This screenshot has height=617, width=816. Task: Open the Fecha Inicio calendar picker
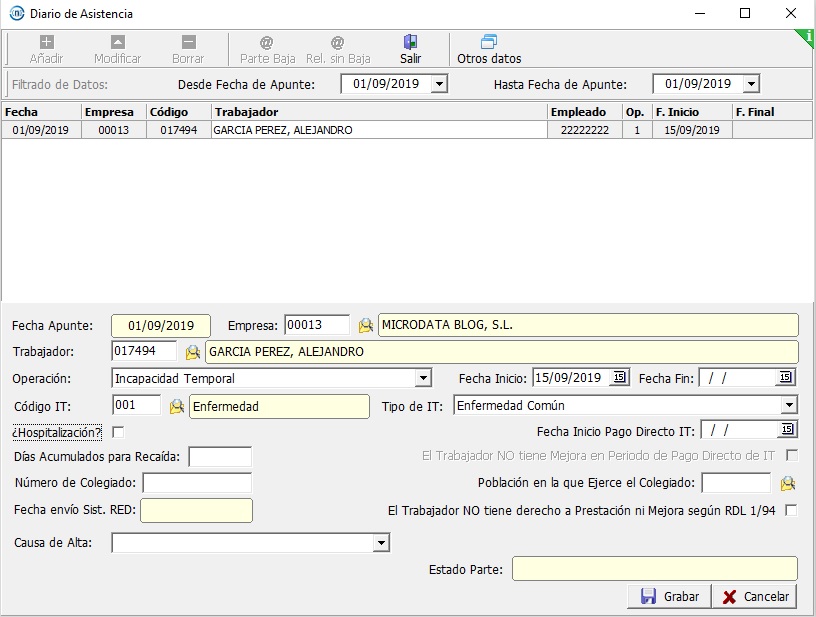pyautogui.click(x=620, y=378)
